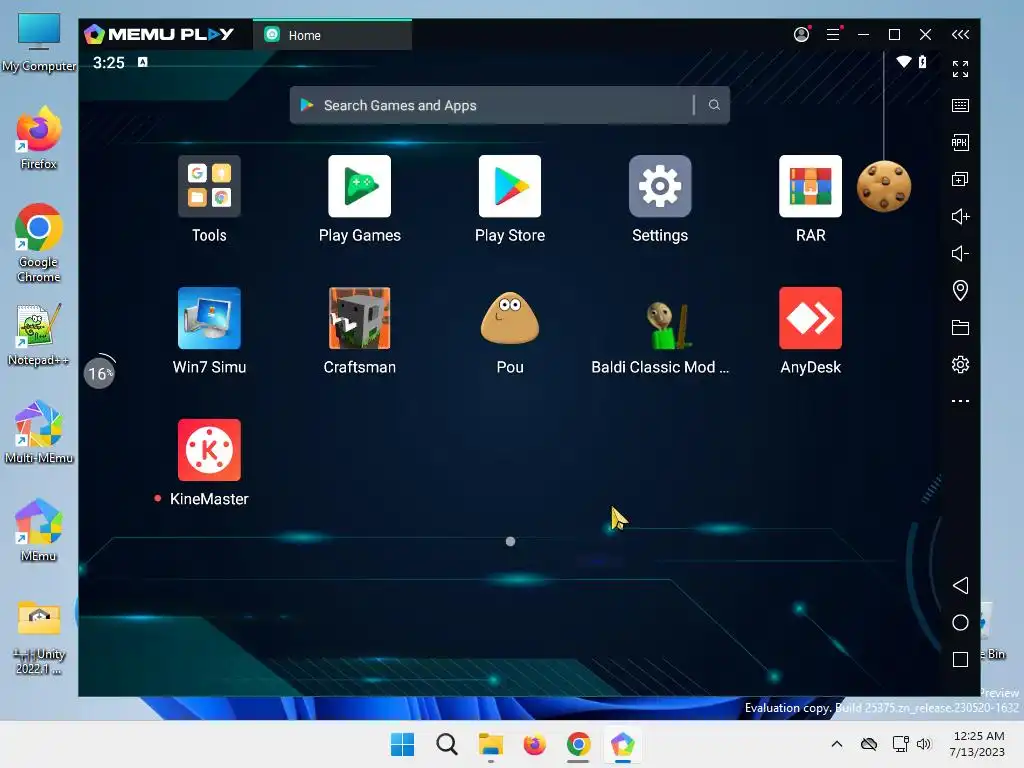This screenshot has width=1024, height=768.
Task: Click the MEmu icon in the taskbar
Action: coord(622,744)
